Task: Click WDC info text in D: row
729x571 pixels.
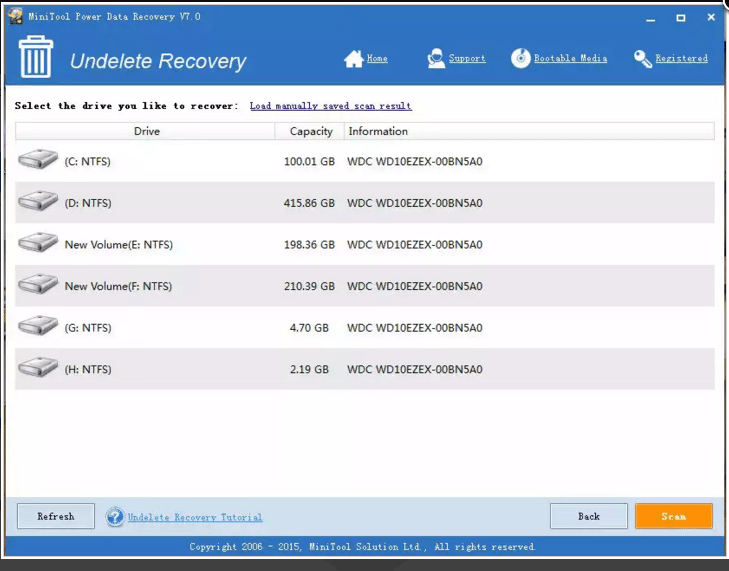Action: click(415, 203)
